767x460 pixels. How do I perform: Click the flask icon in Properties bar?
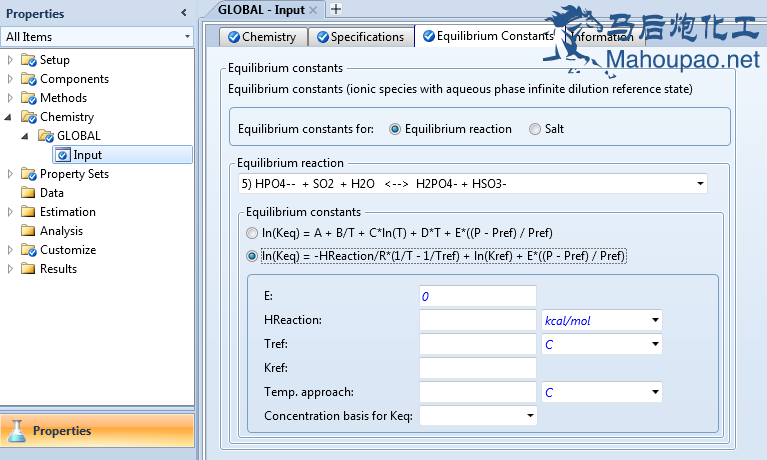(17, 431)
